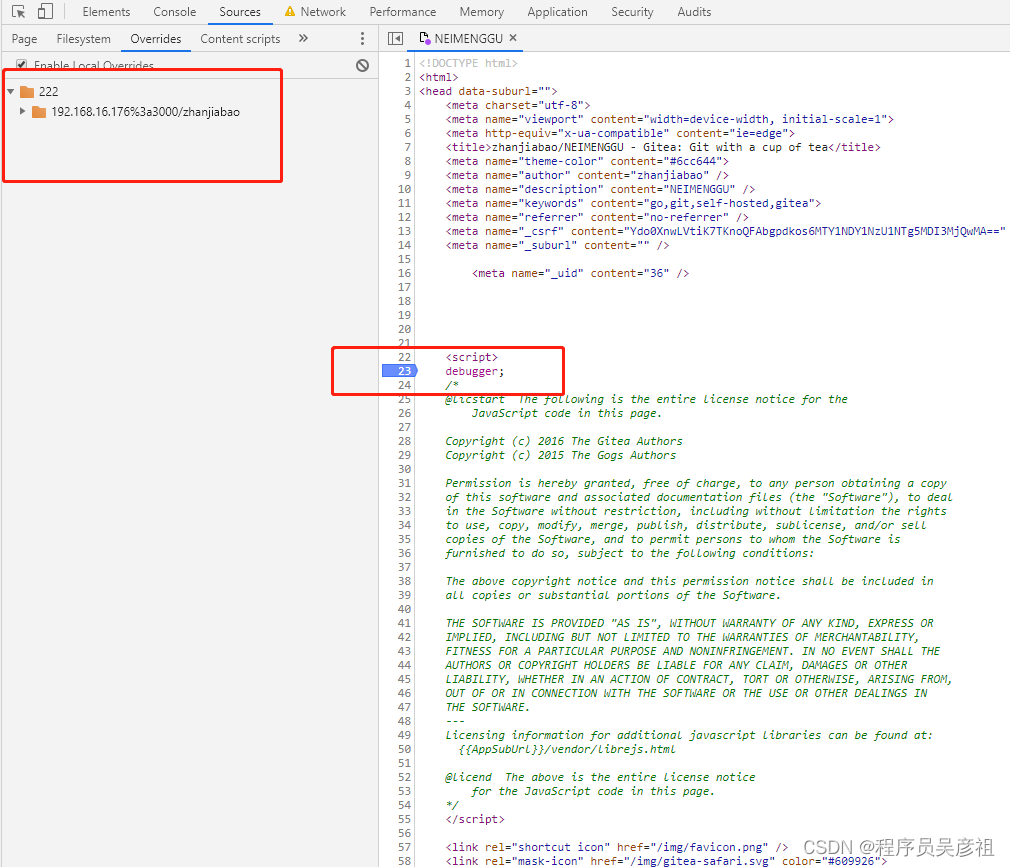The image size is (1010, 867).
Task: Click the closing </script> tag line
Action: tap(475, 819)
